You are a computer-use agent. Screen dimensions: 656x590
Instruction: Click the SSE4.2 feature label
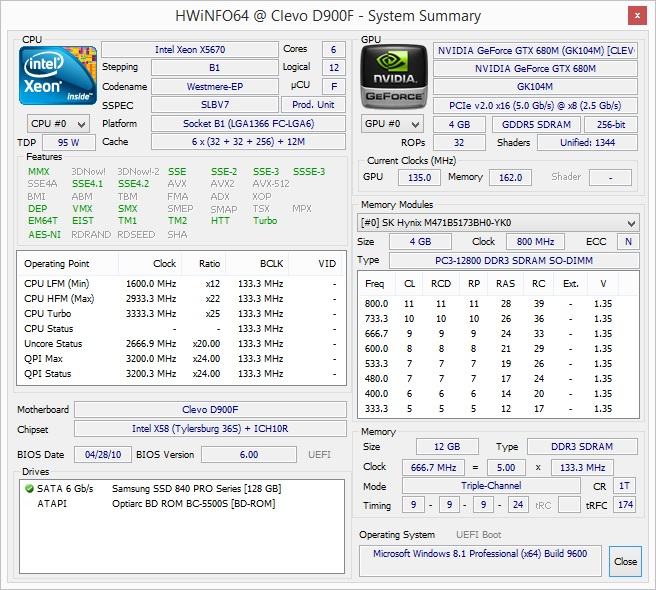pyautogui.click(x=133, y=184)
